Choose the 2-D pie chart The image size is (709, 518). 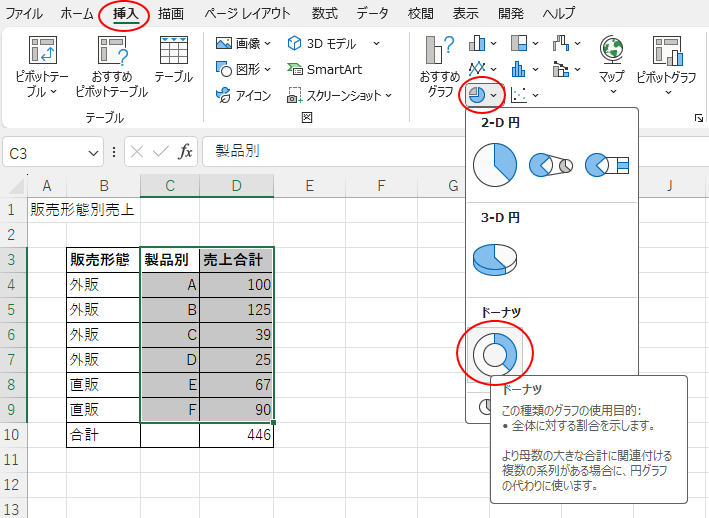pos(495,163)
